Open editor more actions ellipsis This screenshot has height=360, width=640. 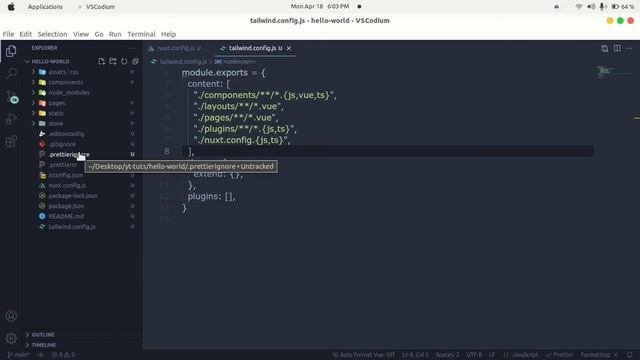click(x=629, y=48)
